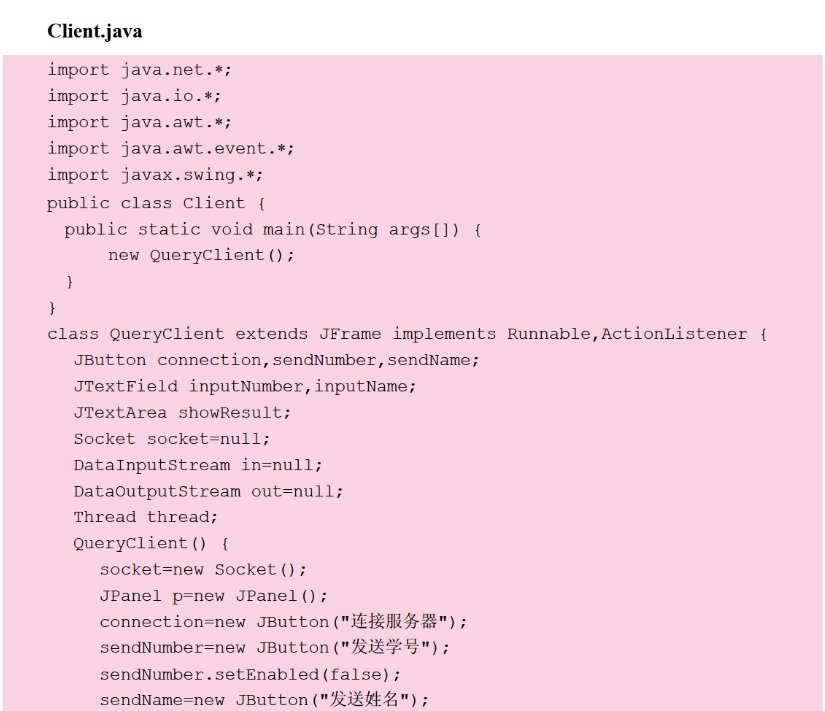
Task: Click the JTextField inputNumber,inputName line
Action: (244, 386)
